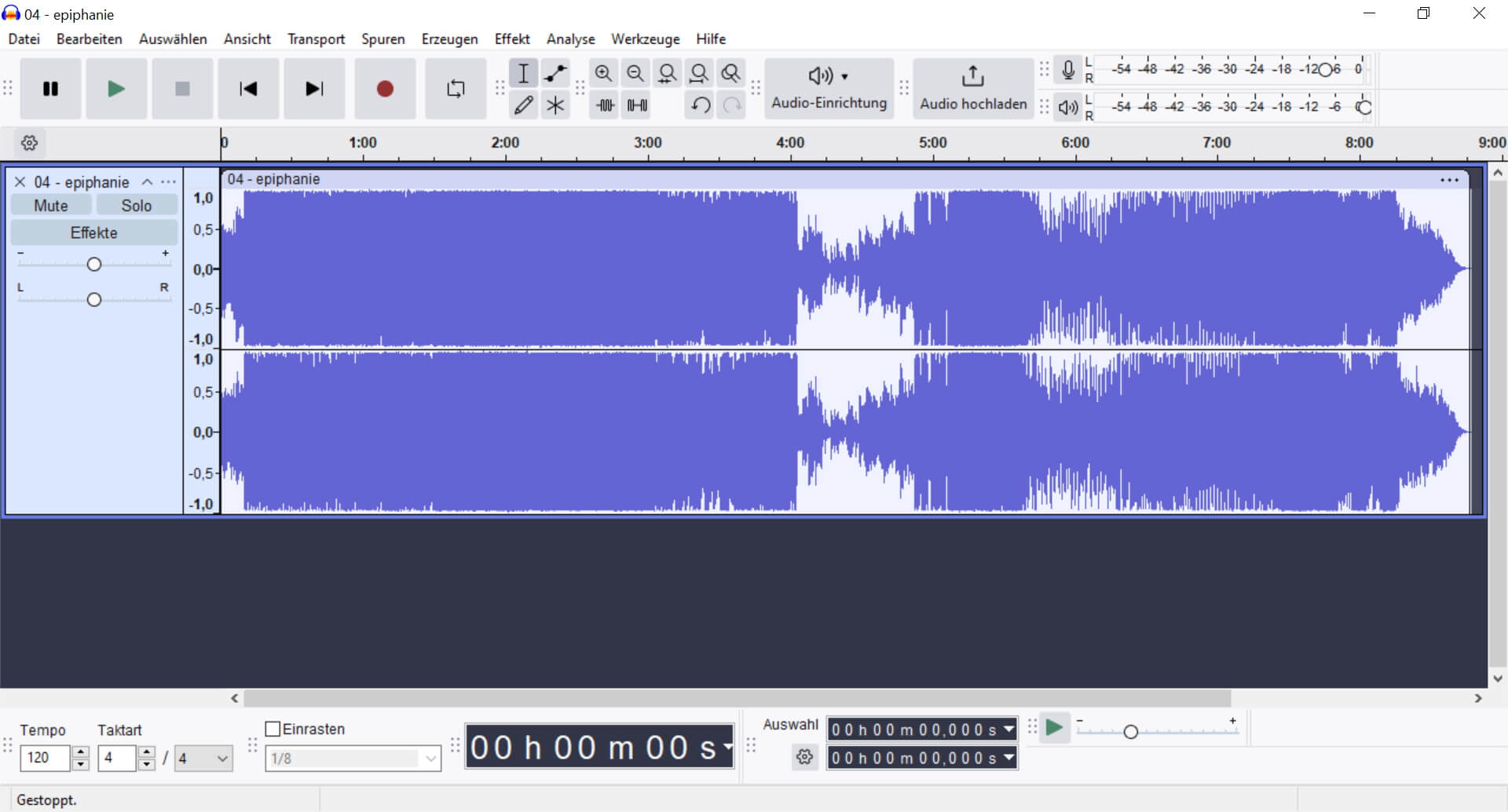Collapse the 04 - epiphanie track
Image resolution: width=1508 pixels, height=812 pixels.
pos(147,182)
